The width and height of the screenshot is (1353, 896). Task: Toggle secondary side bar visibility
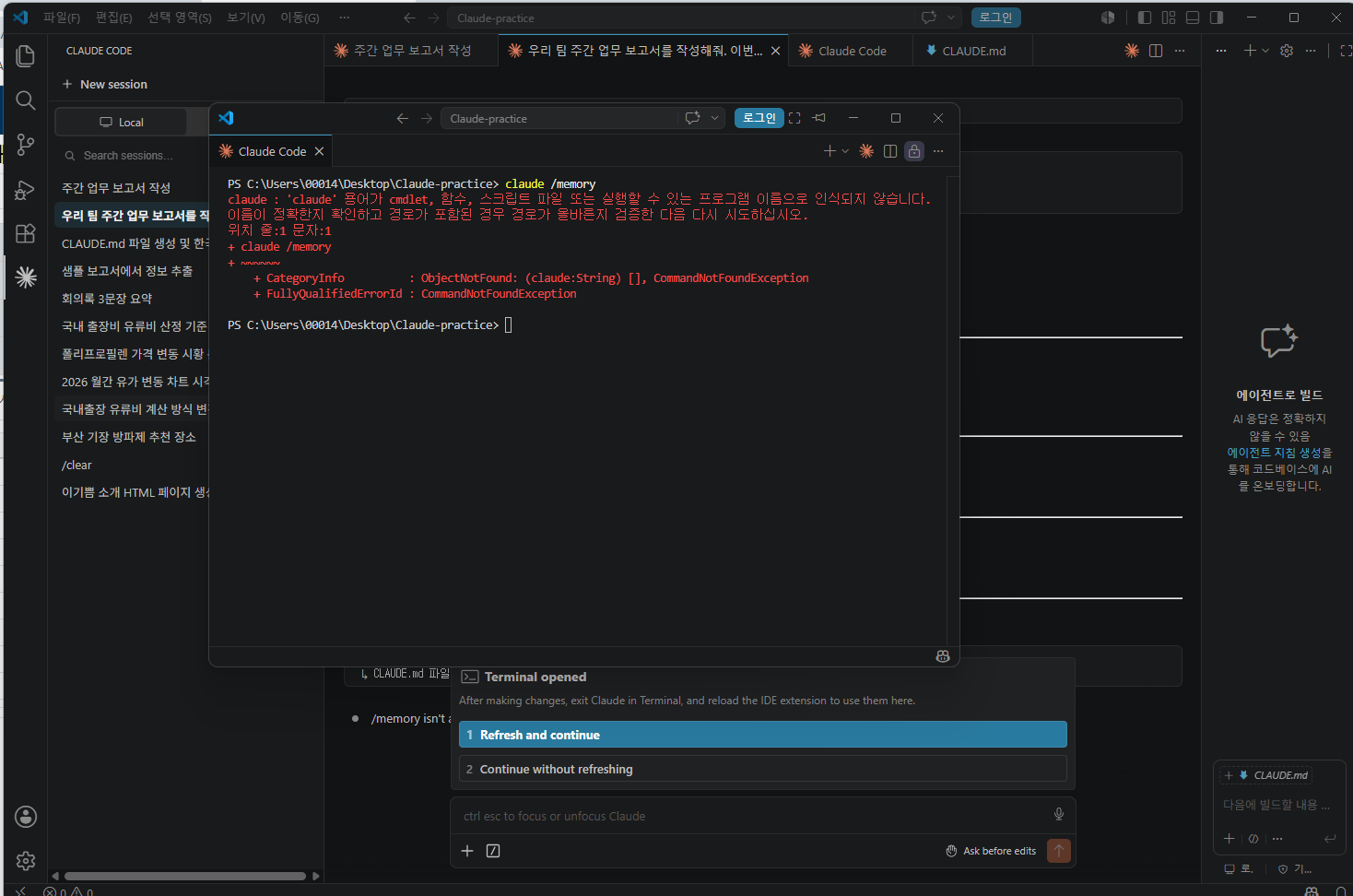pyautogui.click(x=1217, y=18)
